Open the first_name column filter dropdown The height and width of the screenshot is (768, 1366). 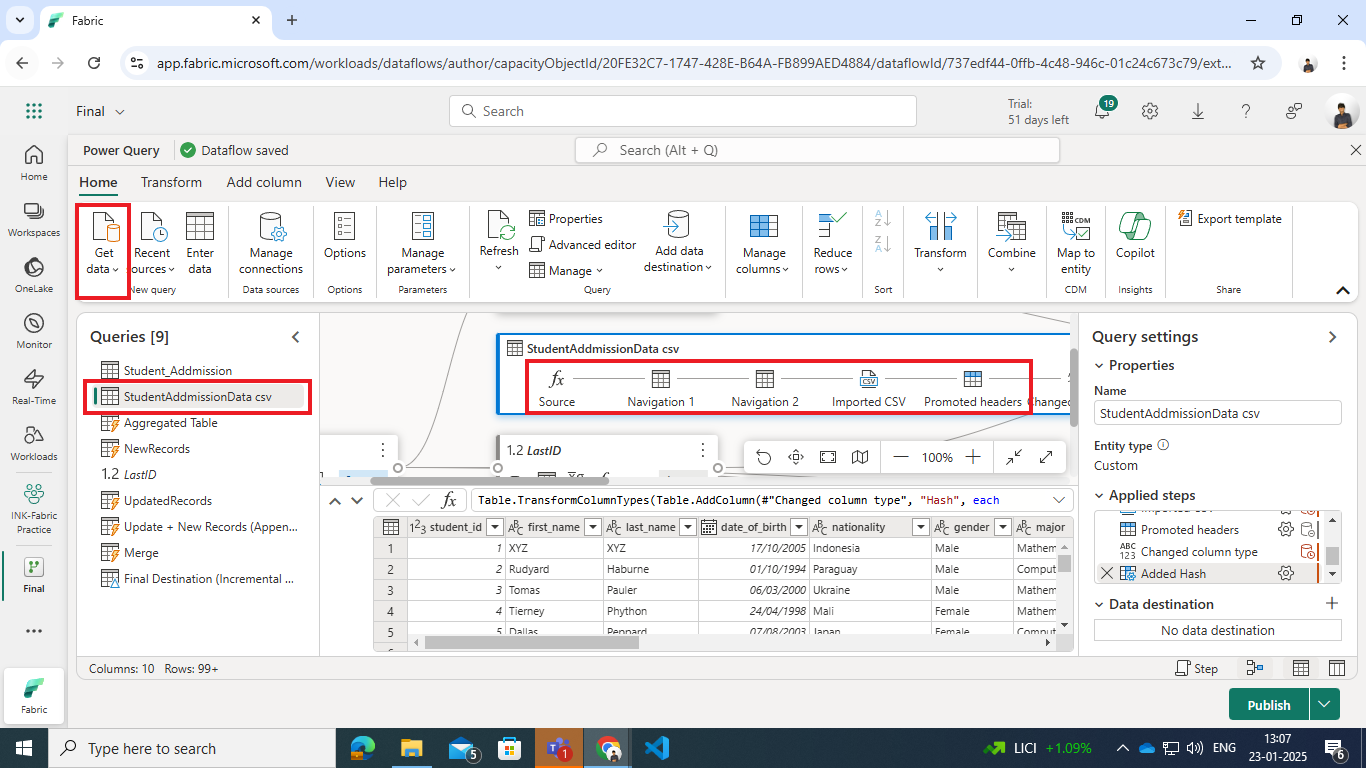592,527
